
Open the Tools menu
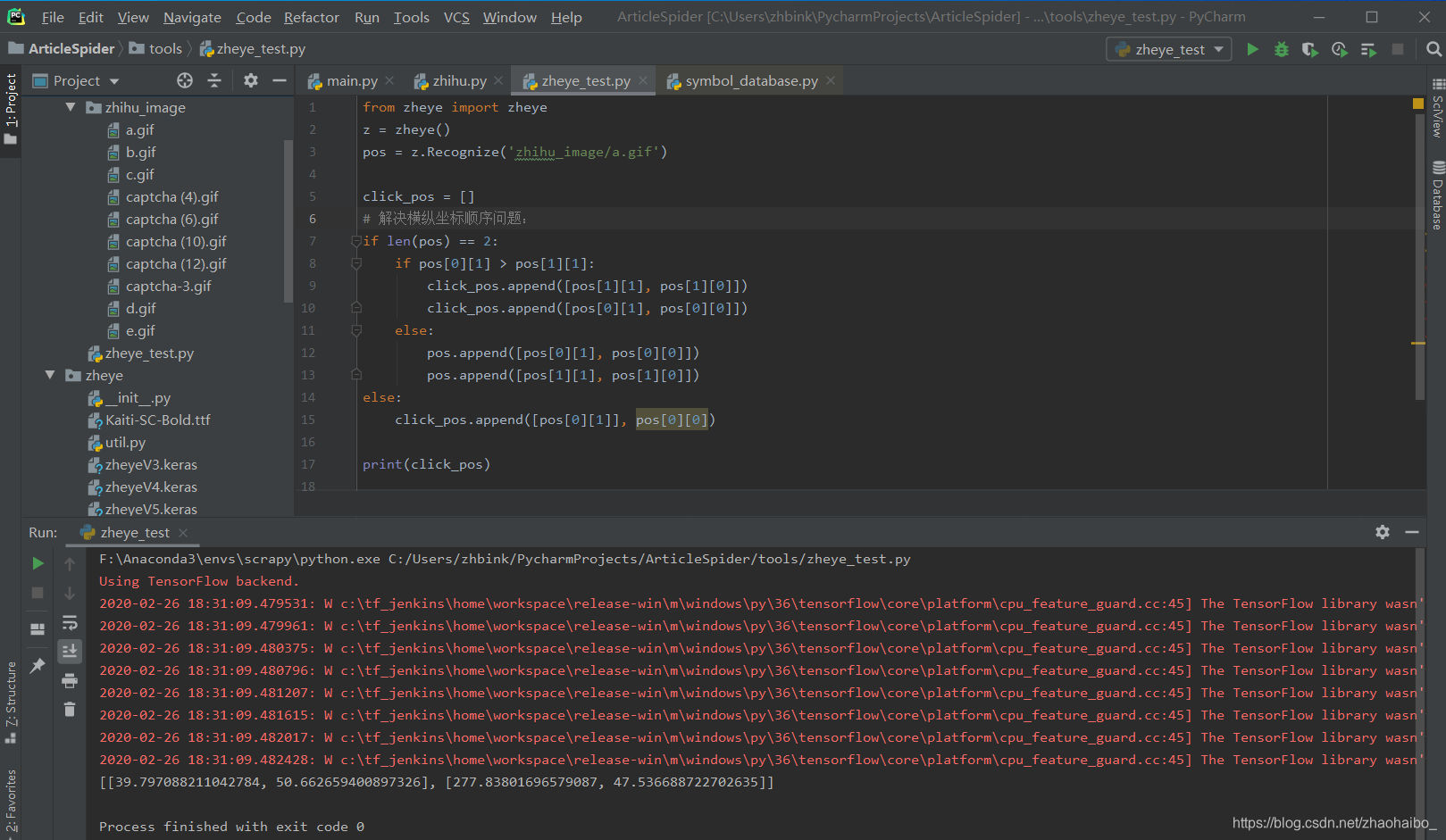click(x=412, y=17)
